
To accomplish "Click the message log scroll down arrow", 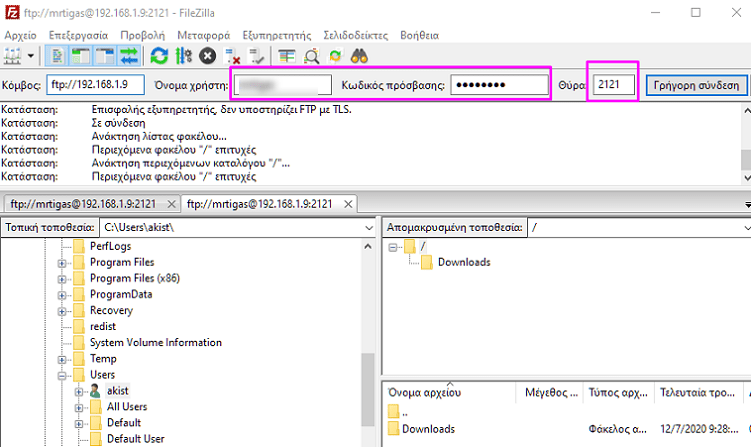I will pyautogui.click(x=746, y=177).
